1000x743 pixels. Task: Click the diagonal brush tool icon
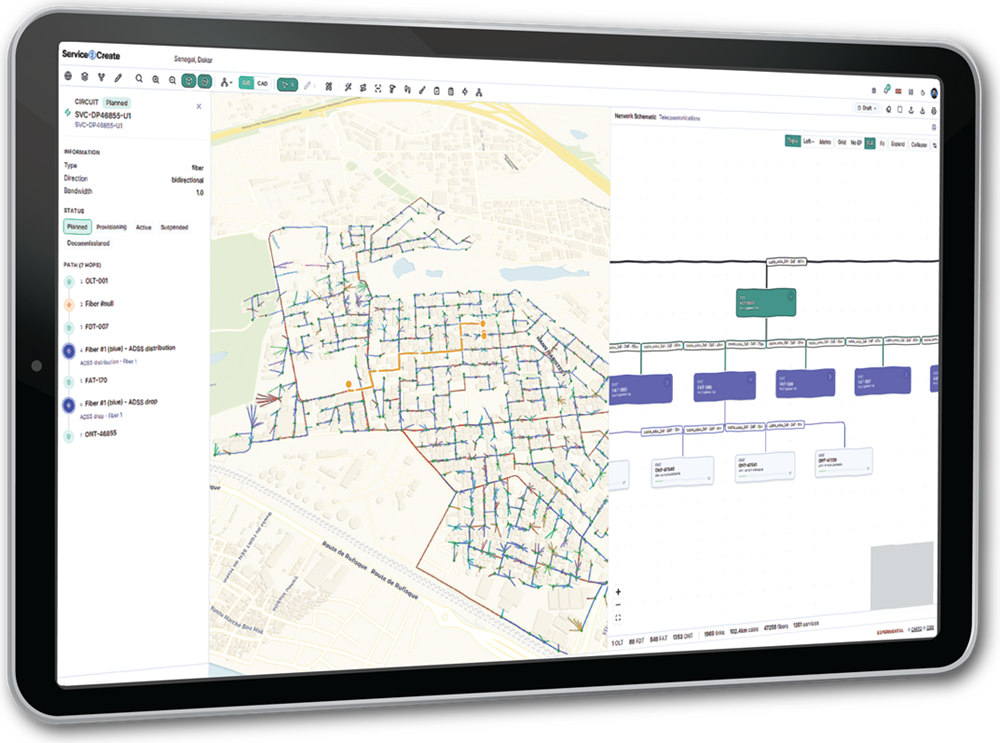pos(422,90)
